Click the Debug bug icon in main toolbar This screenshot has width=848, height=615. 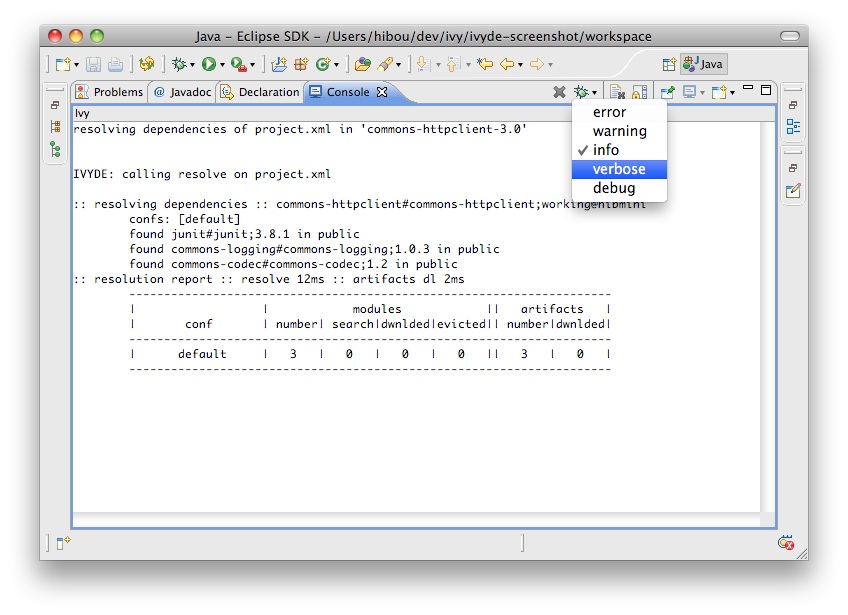[x=179, y=64]
